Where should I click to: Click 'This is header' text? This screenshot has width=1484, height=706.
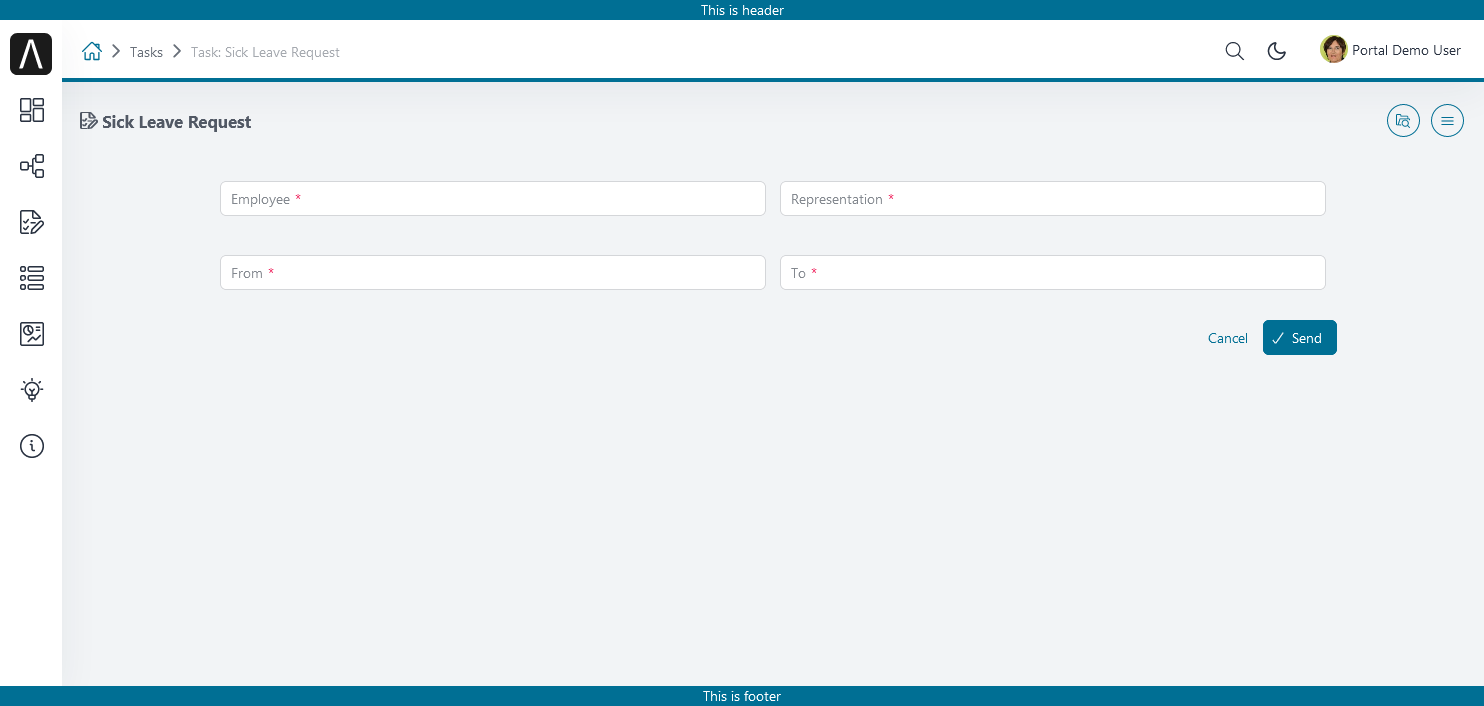pos(742,10)
